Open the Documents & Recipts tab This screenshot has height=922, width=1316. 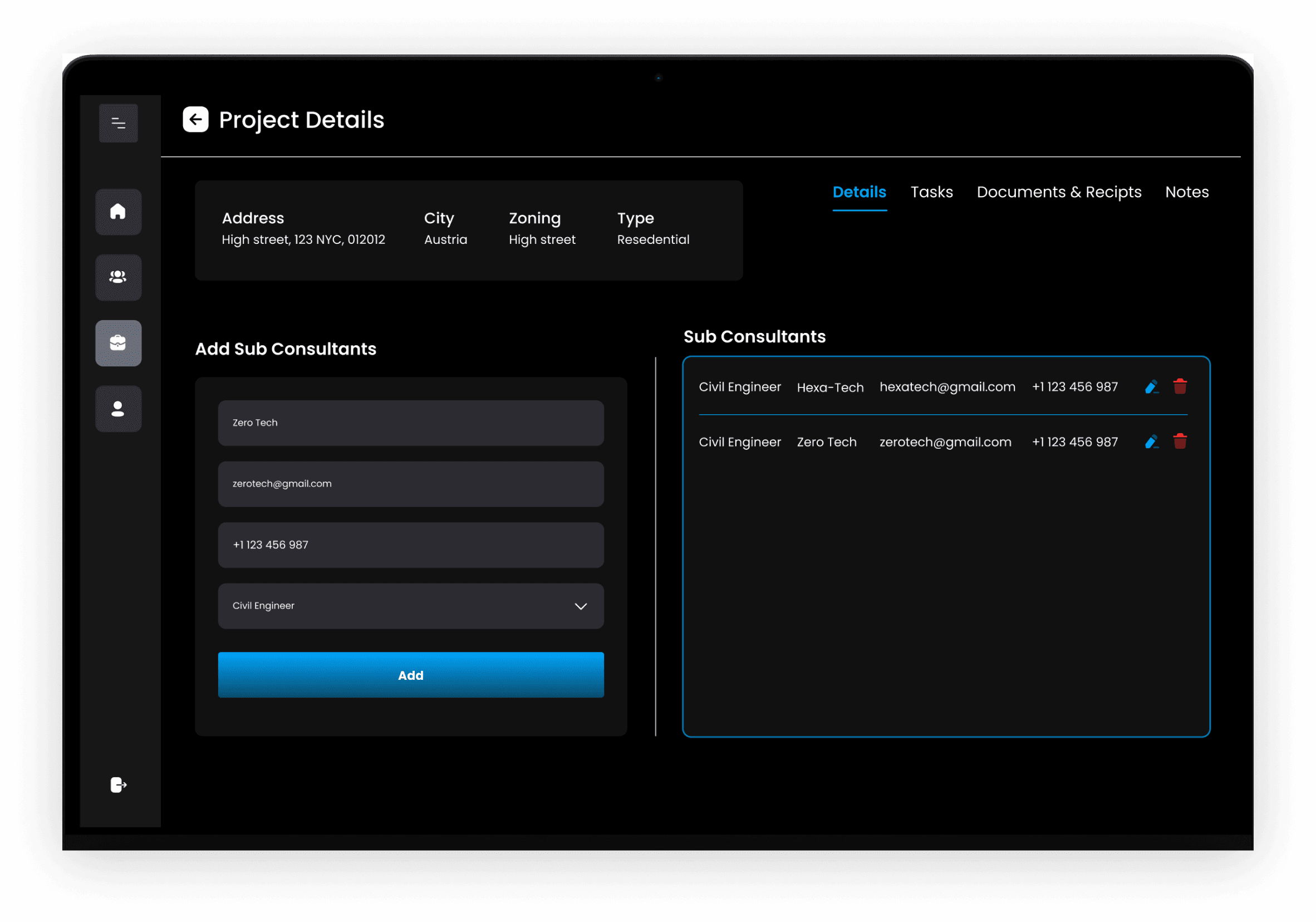coord(1059,192)
